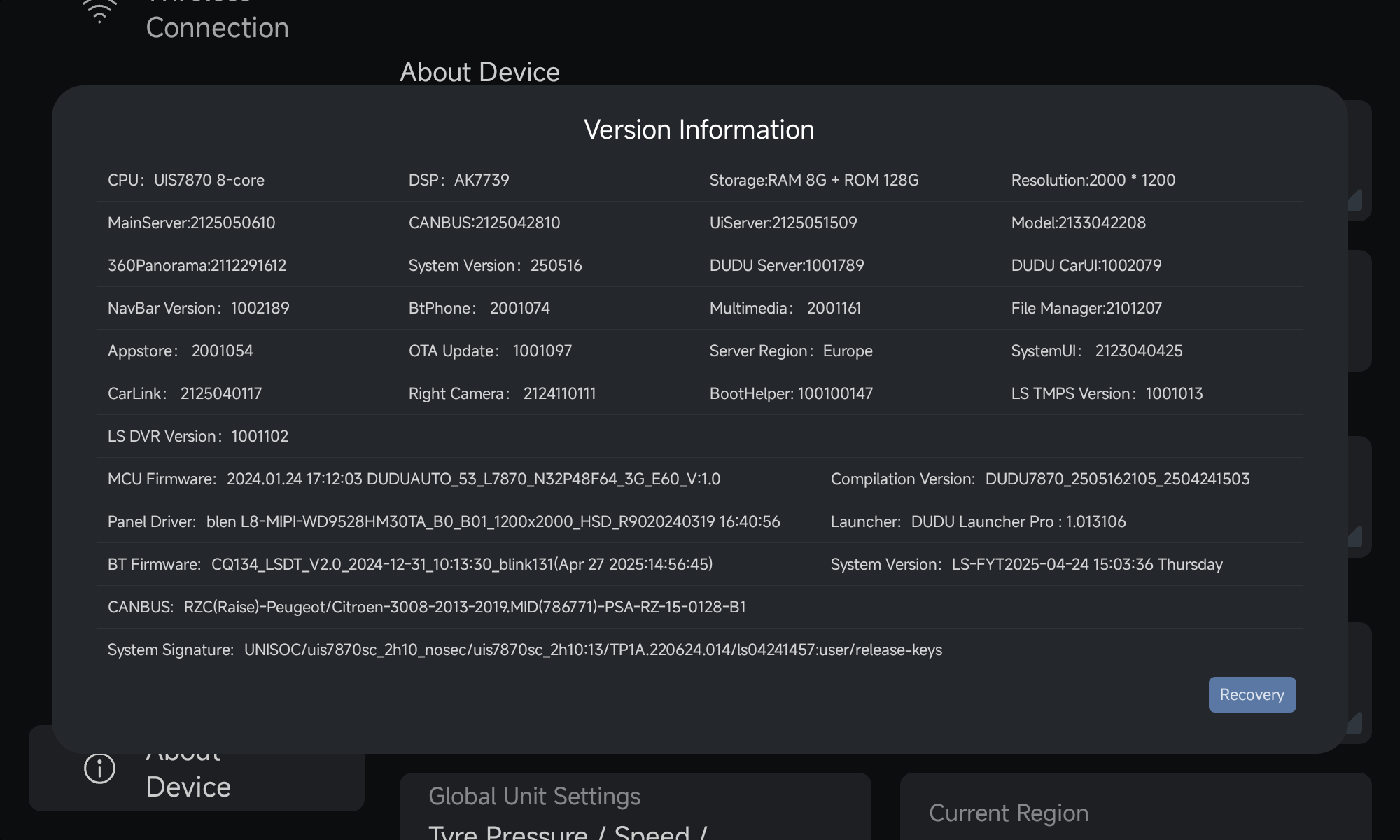Click Storage:RAM 8G + ROM 128G text
This screenshot has height=840, width=1400.
(x=814, y=180)
